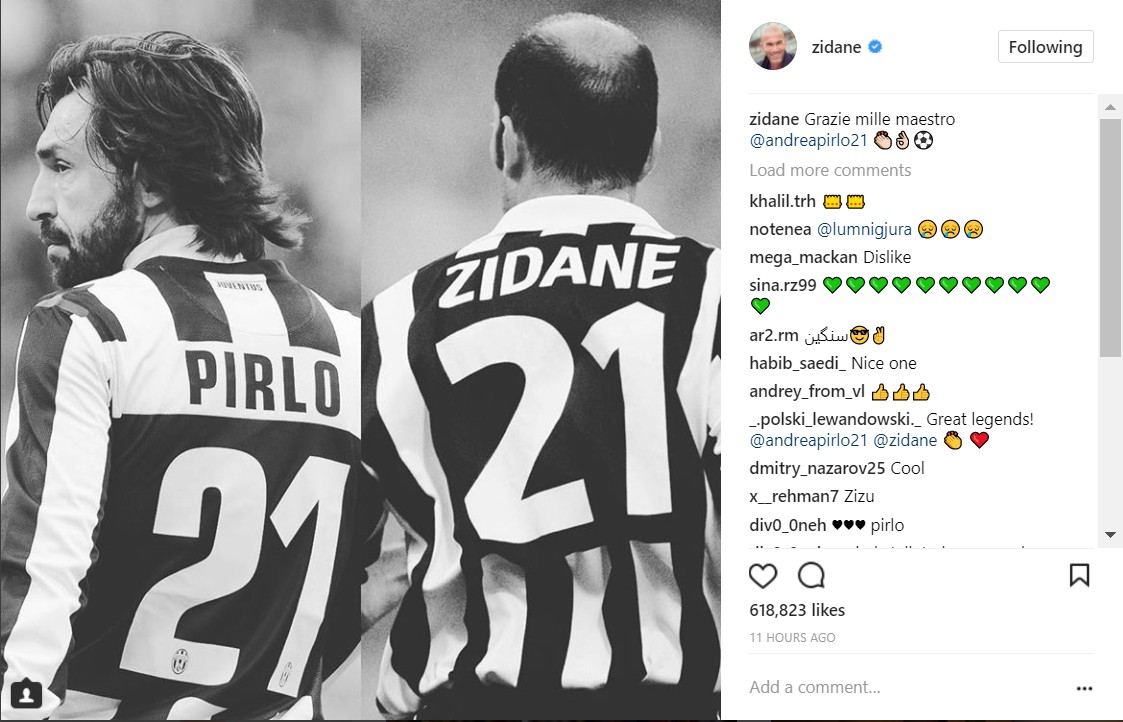The width and height of the screenshot is (1123, 722).
Task: Save the post with the bookmark icon
Action: click(1079, 574)
